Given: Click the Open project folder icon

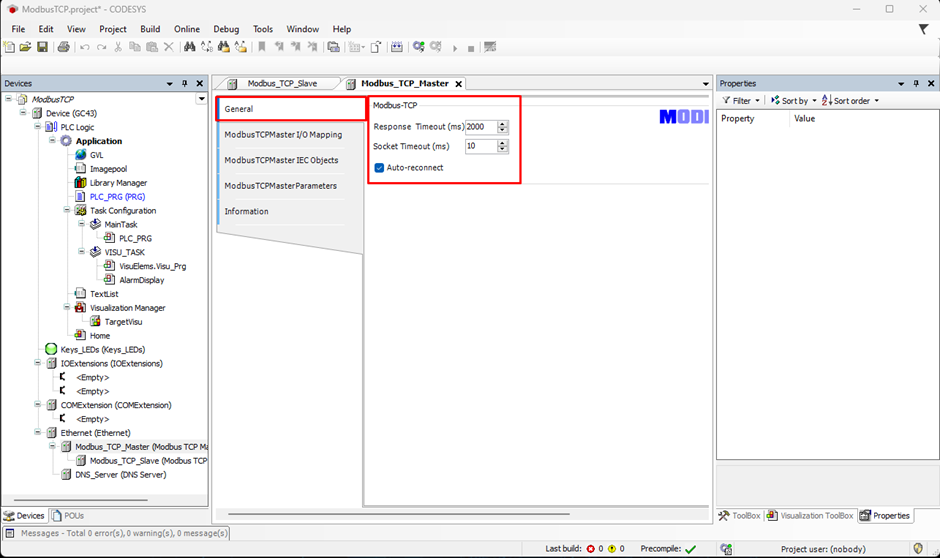Looking at the screenshot, I should (25, 47).
